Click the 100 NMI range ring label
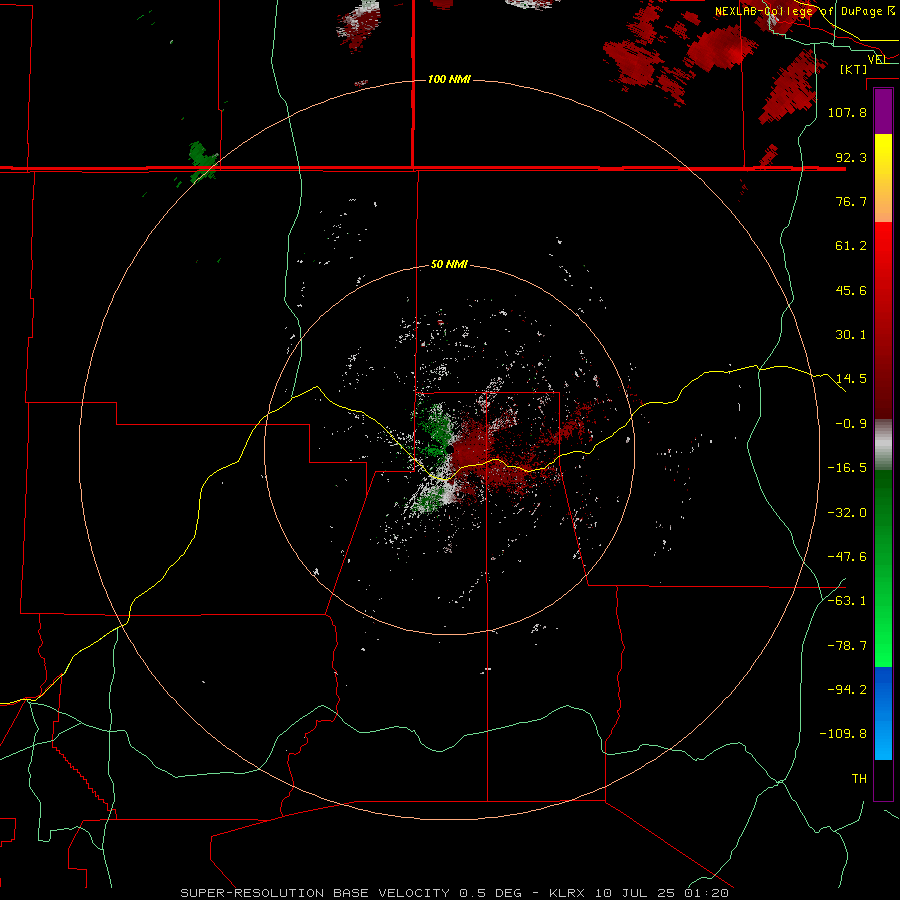 pos(449,79)
